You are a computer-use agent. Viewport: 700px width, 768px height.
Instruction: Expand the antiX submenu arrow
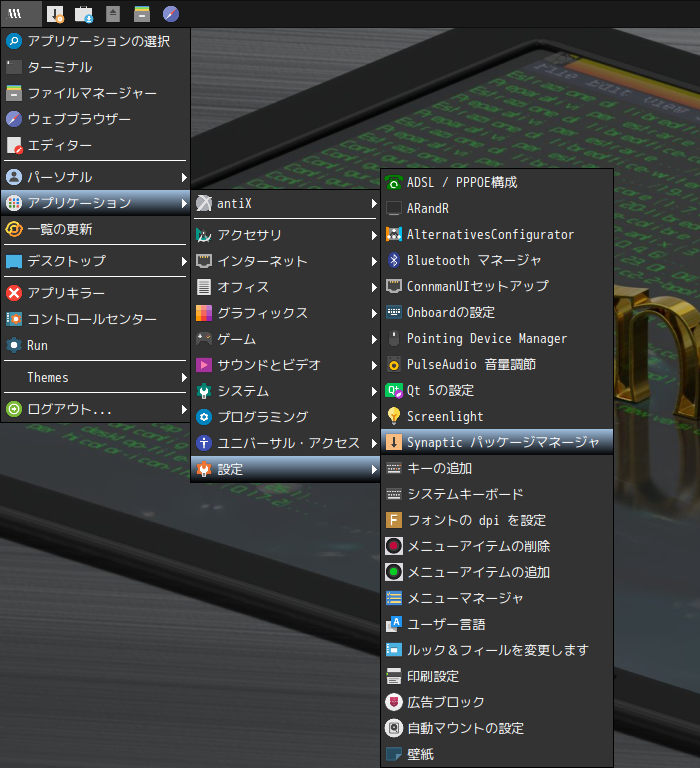pyautogui.click(x=374, y=203)
